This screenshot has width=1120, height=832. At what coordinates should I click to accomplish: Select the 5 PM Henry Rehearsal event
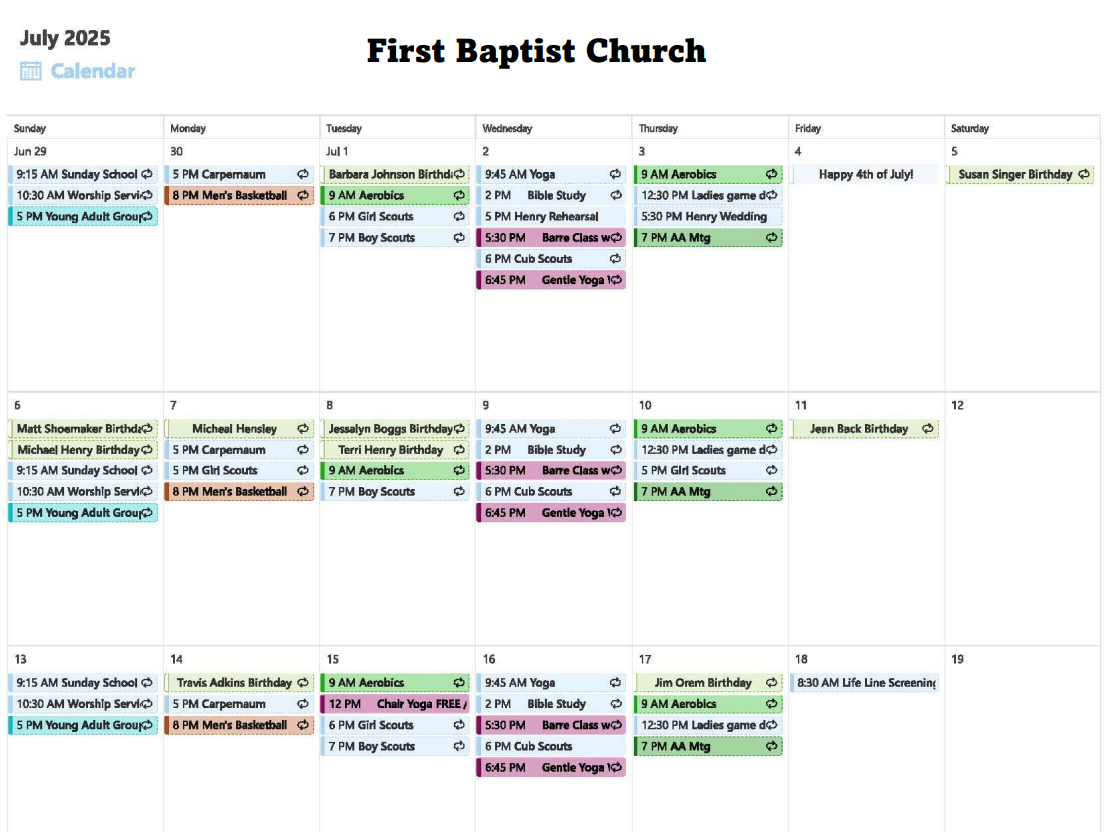pos(551,216)
